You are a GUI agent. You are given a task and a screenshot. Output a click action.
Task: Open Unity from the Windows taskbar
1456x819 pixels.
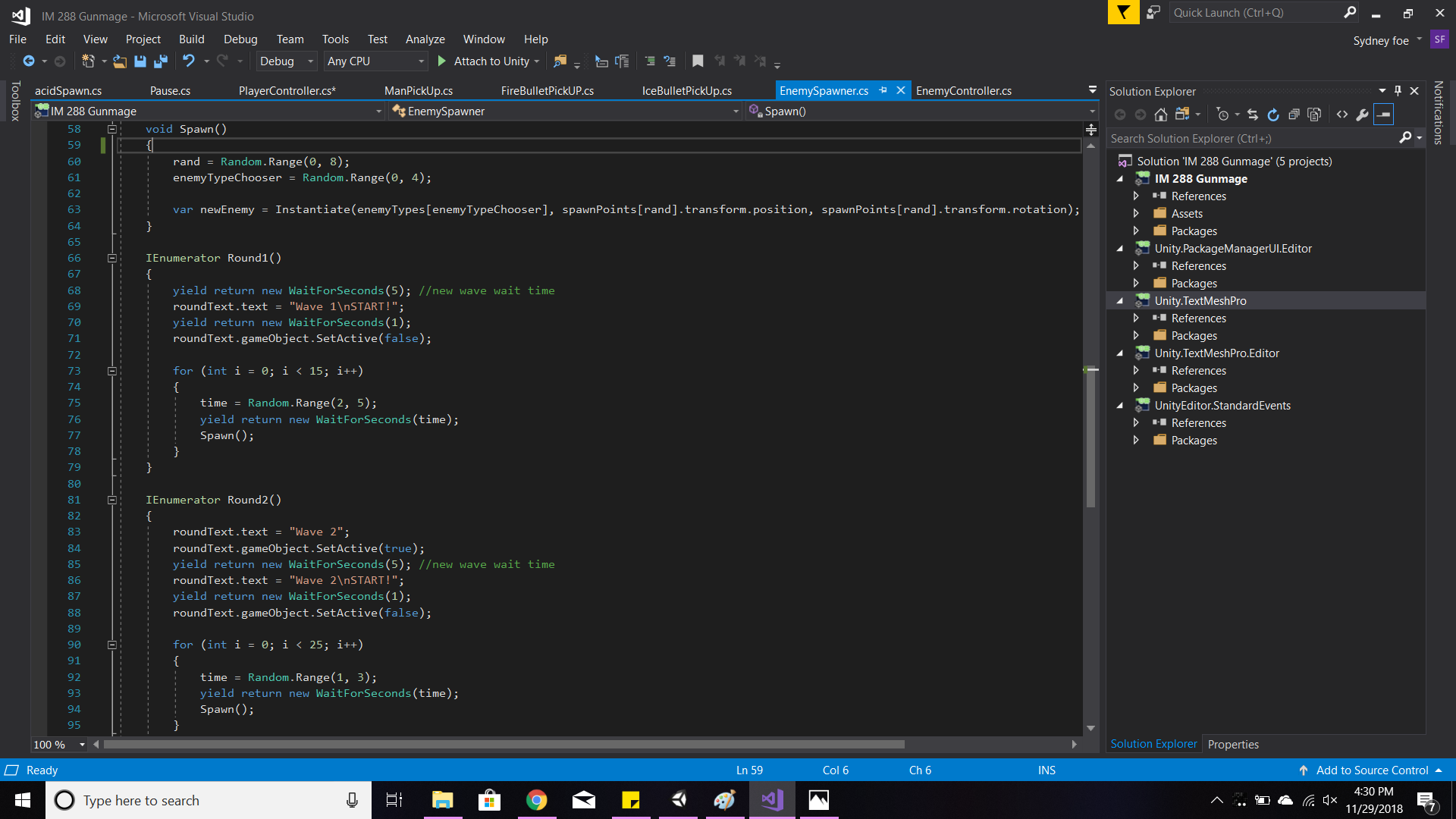tap(679, 800)
